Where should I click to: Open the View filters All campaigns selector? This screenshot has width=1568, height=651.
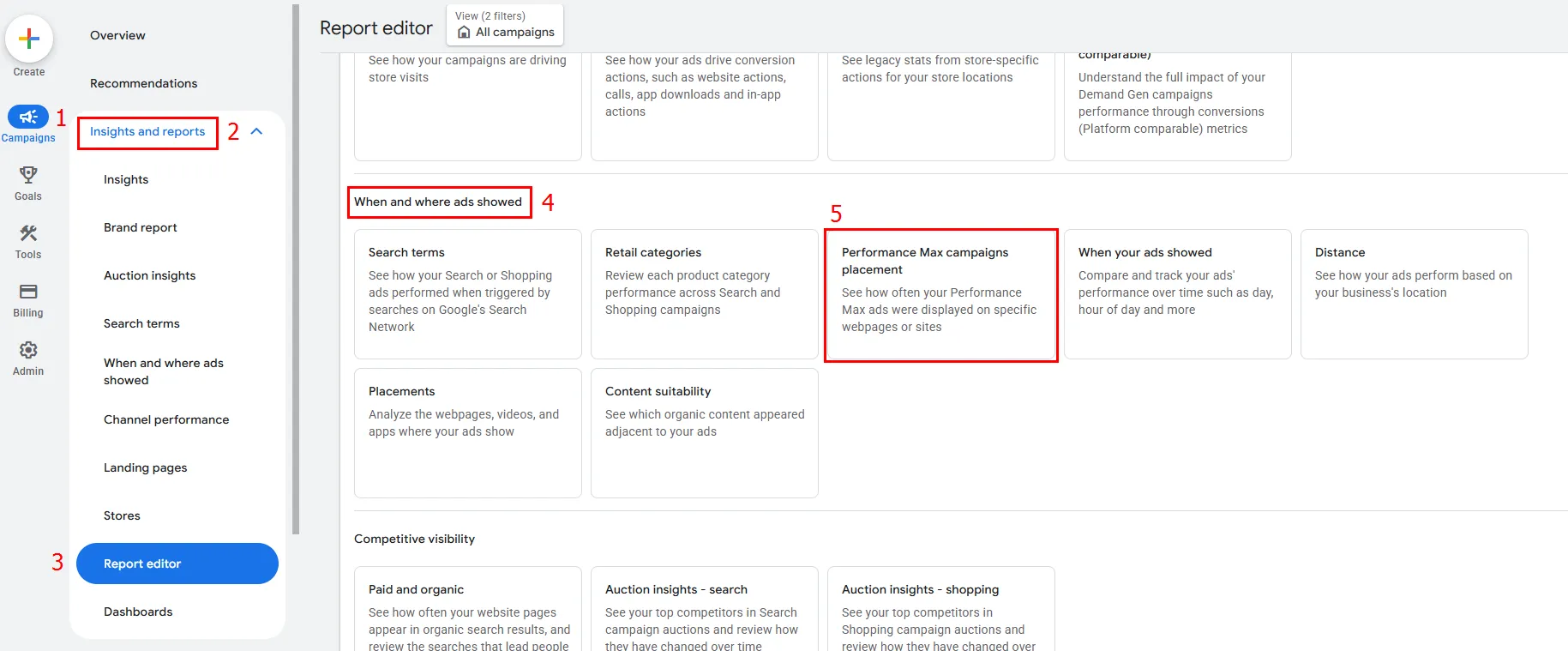[x=505, y=25]
